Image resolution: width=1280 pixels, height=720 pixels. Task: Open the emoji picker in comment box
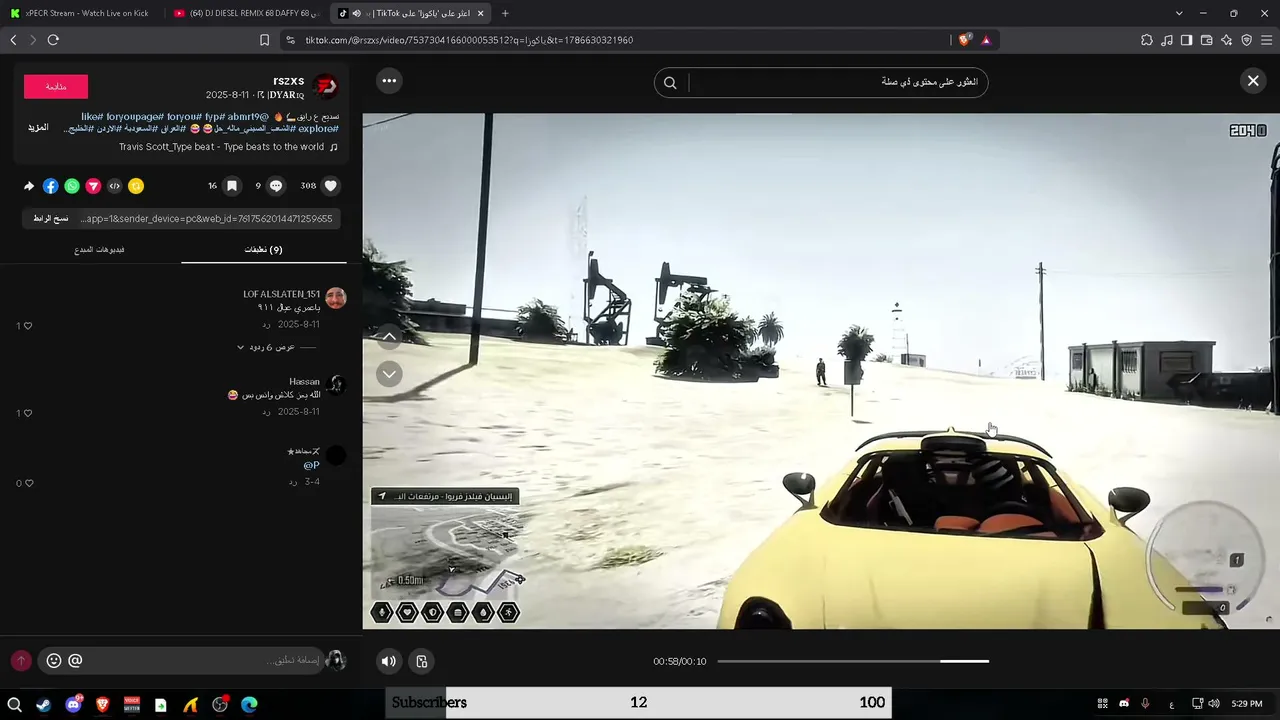point(54,661)
